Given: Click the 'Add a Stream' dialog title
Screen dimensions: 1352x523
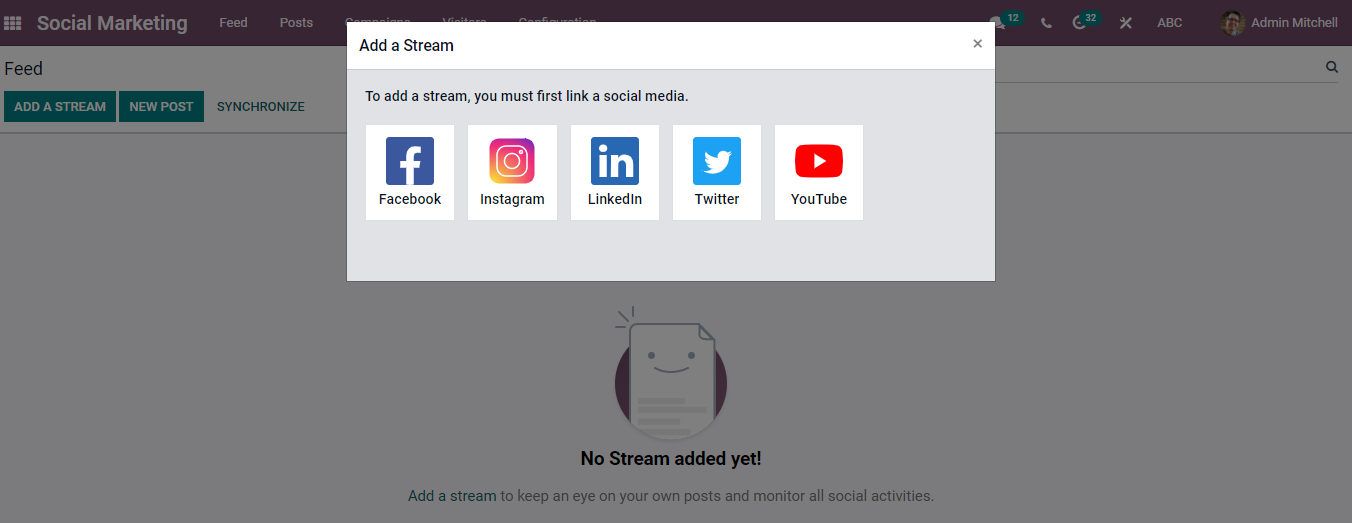Looking at the screenshot, I should tap(406, 45).
